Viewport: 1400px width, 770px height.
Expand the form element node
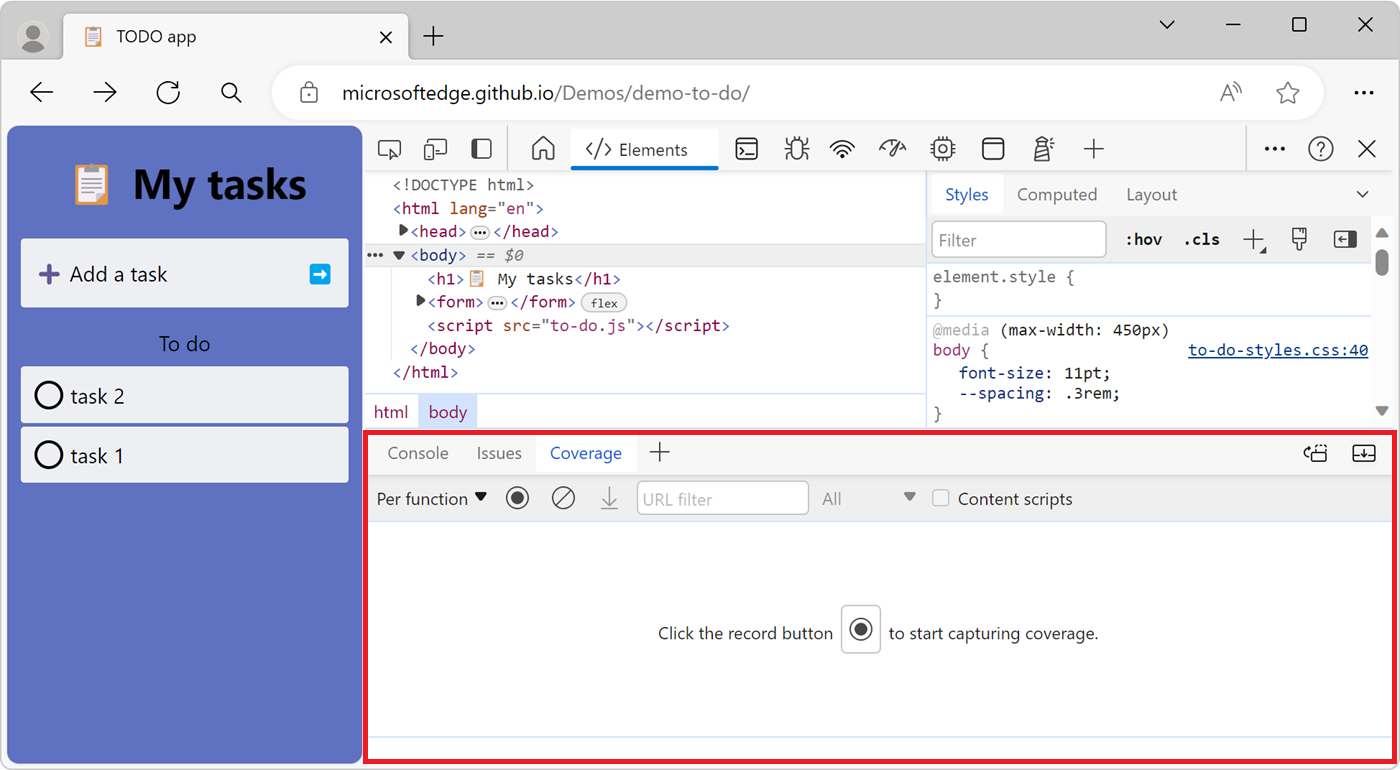[x=421, y=301]
